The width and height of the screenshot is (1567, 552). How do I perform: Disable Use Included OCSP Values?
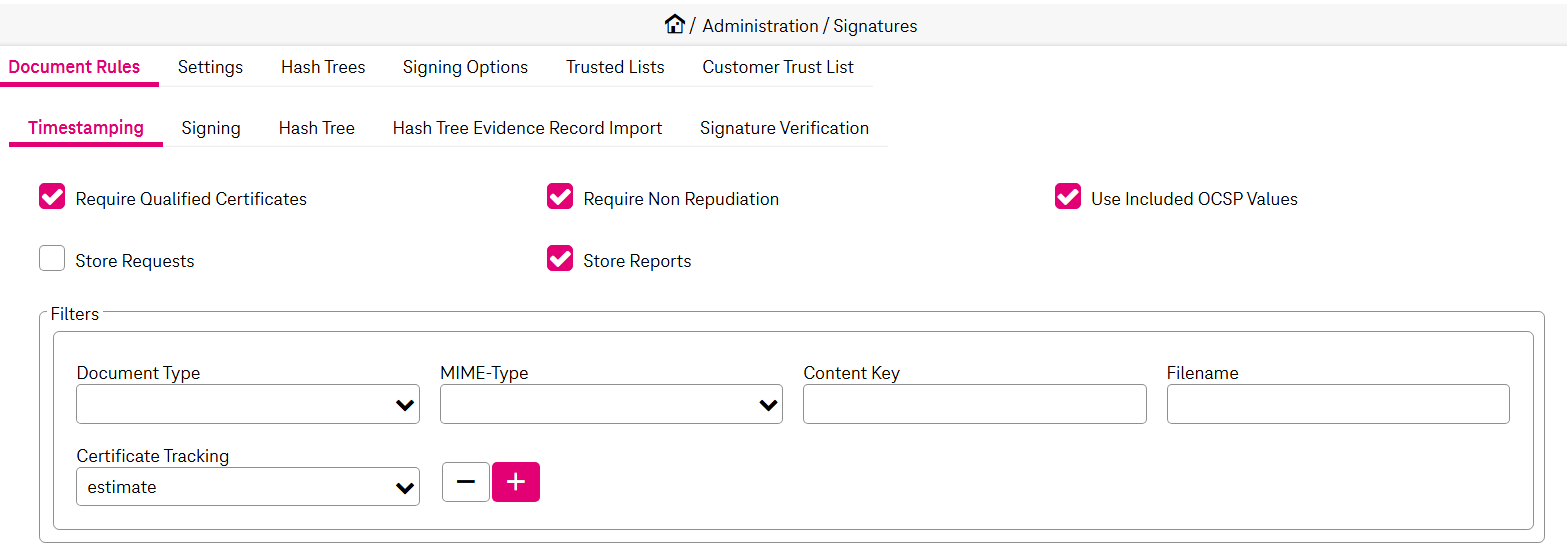pyautogui.click(x=1068, y=197)
